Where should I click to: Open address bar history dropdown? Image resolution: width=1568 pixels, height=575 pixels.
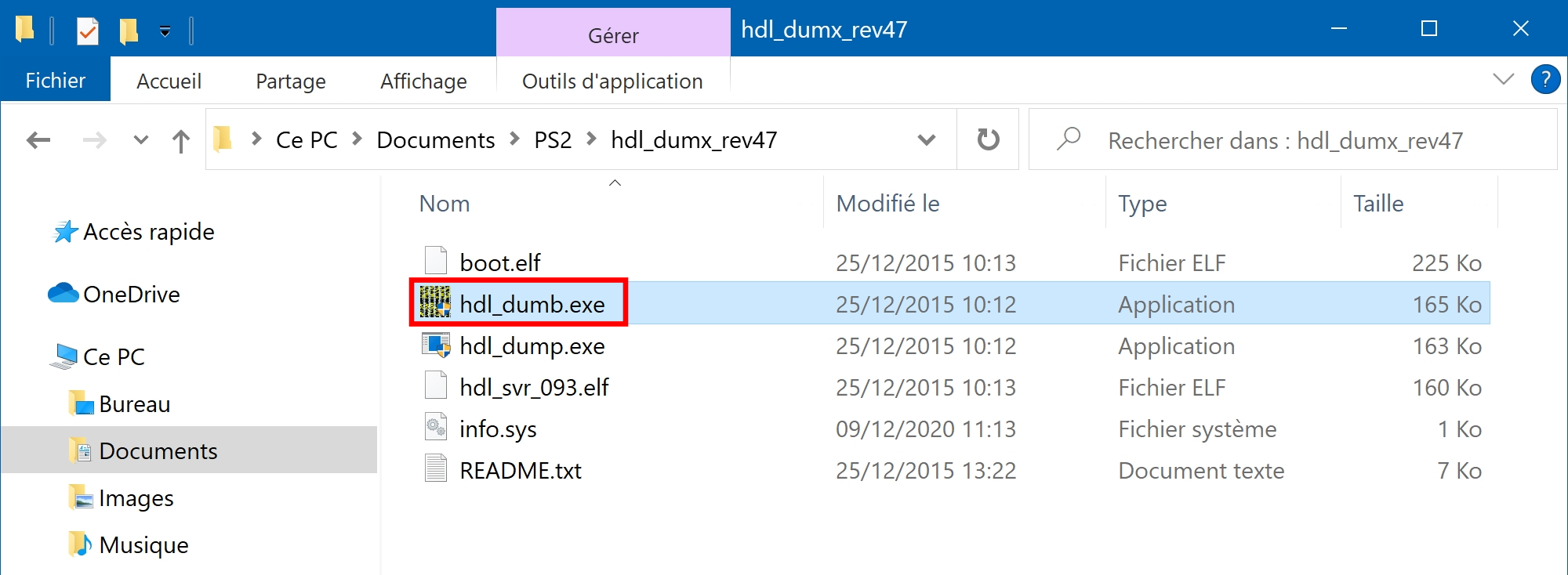(927, 140)
